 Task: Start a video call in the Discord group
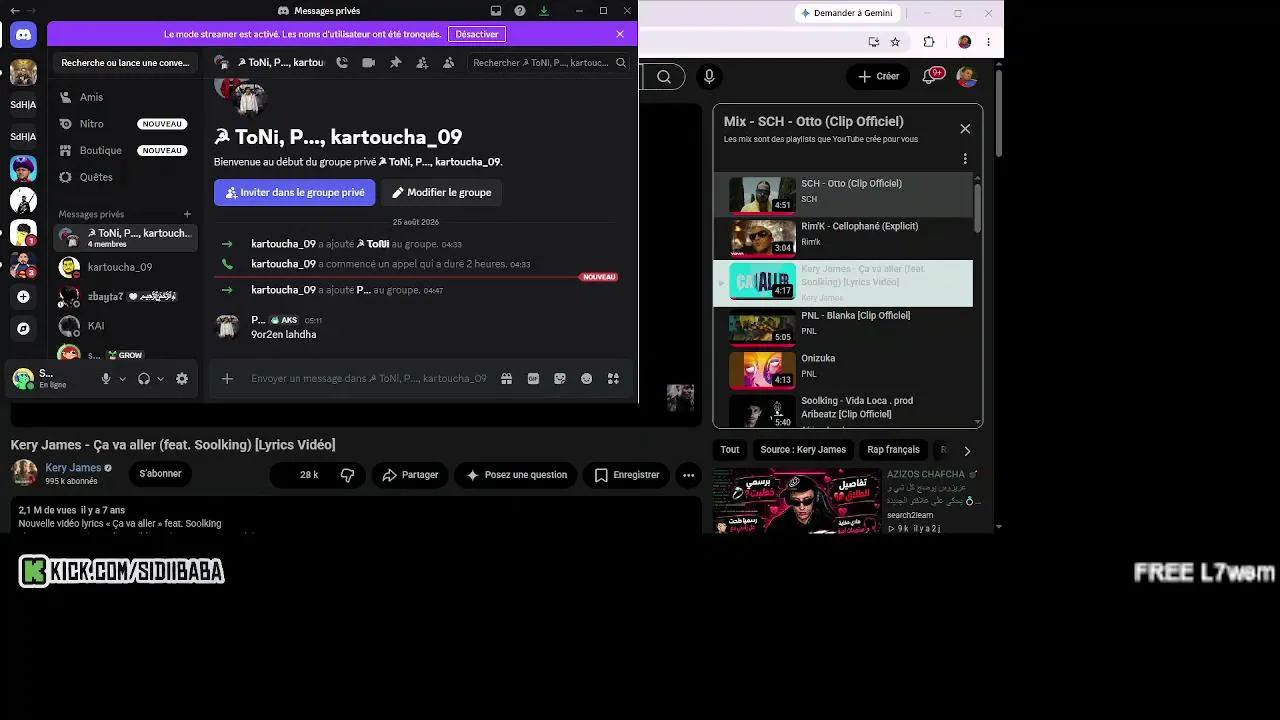click(369, 62)
